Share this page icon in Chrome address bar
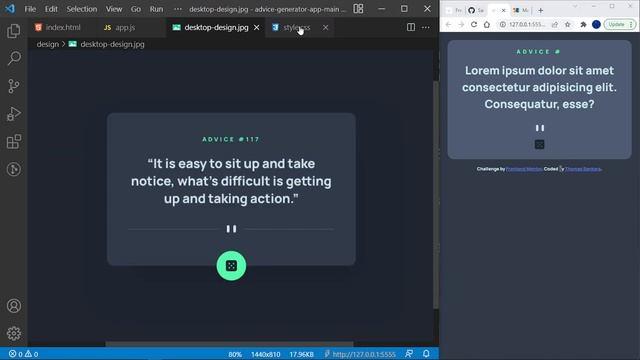The image size is (640, 360). [x=555, y=24]
